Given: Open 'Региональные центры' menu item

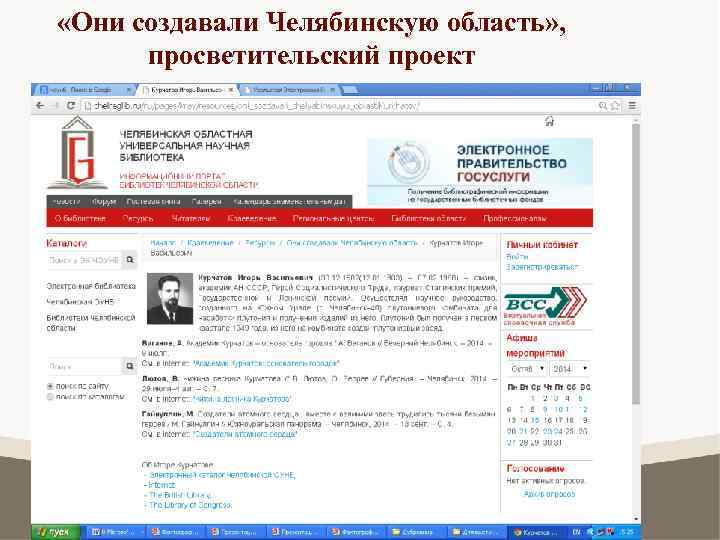Looking at the screenshot, I should click(333, 219).
